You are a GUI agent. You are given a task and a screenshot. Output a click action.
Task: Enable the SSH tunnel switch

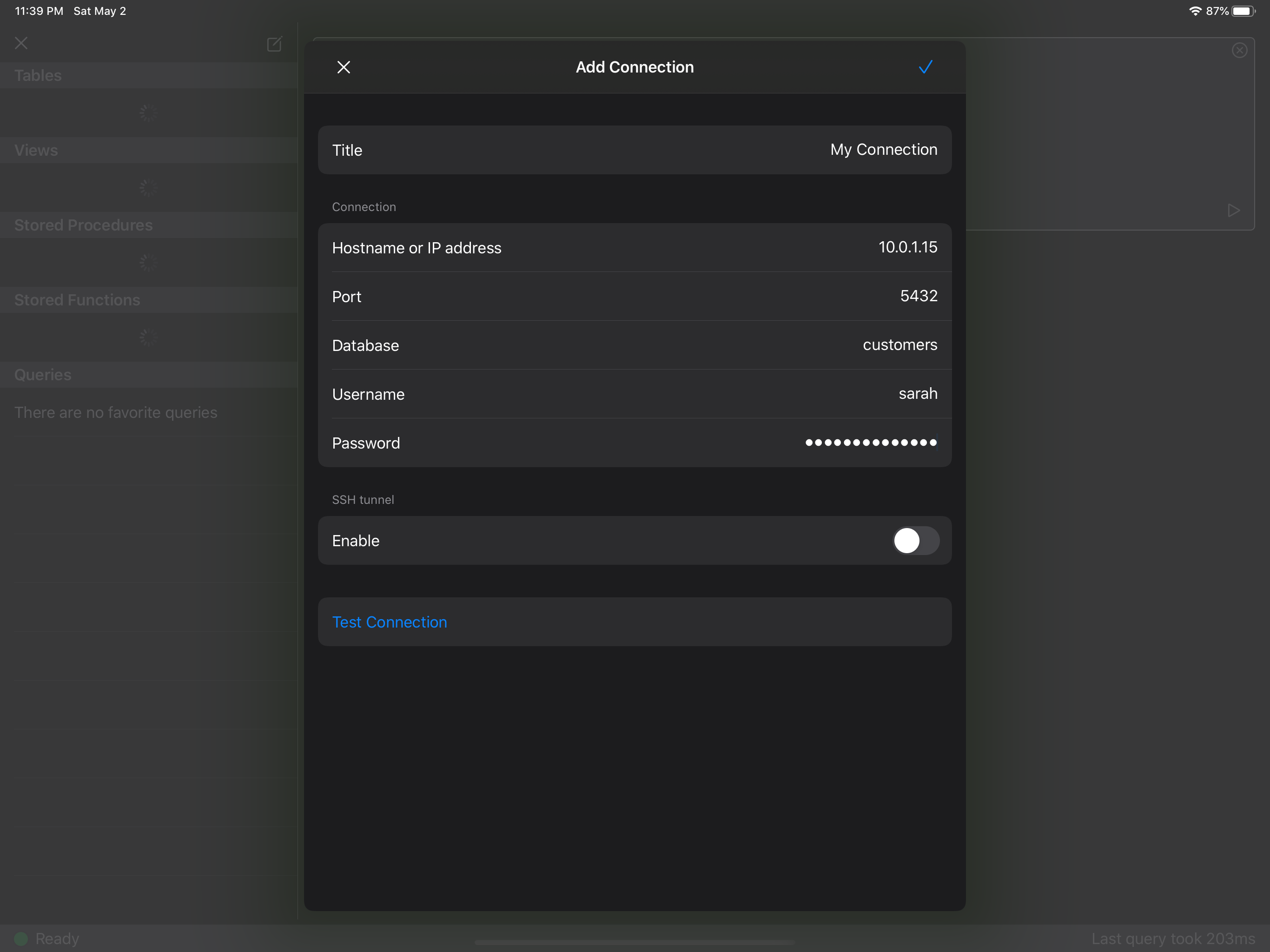pos(915,540)
